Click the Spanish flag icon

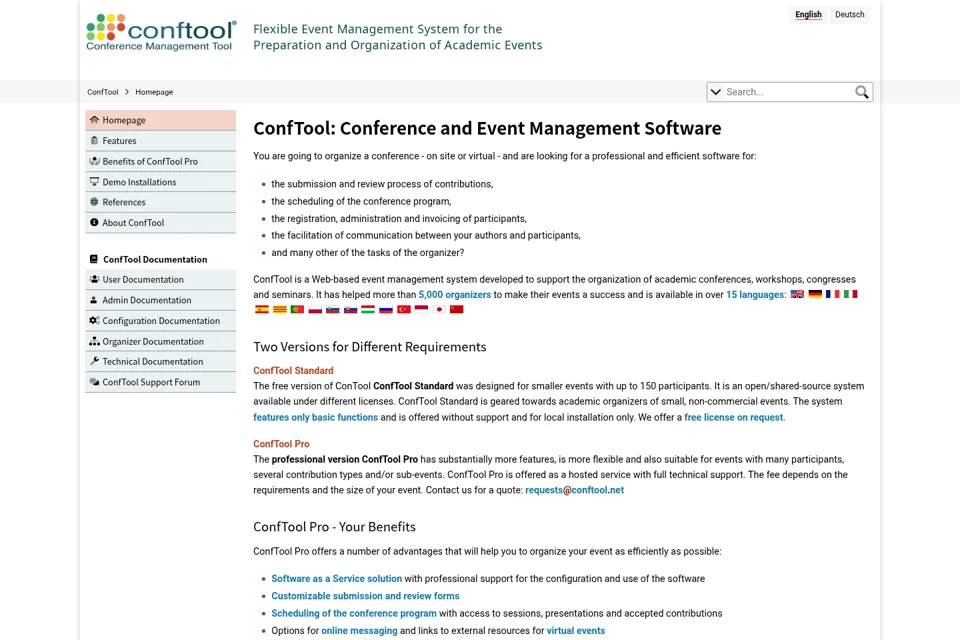(261, 309)
